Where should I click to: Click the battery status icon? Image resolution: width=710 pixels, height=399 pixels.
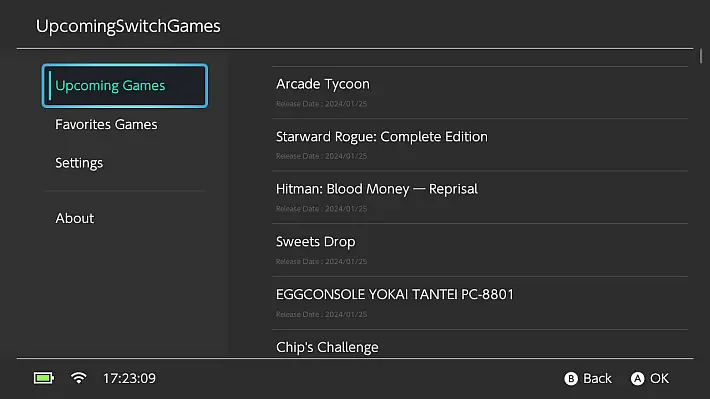44,378
